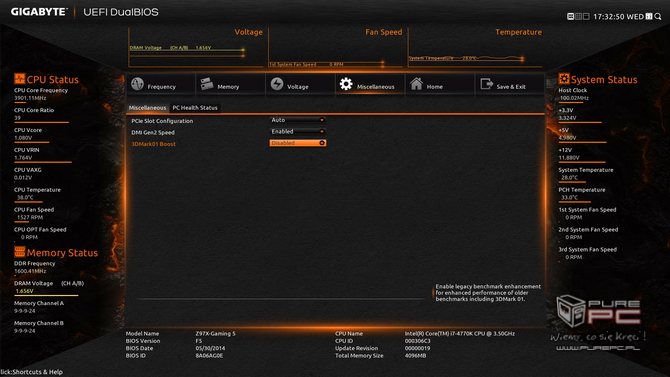
Task: Click the calendar icon beside WED
Action: point(649,16)
